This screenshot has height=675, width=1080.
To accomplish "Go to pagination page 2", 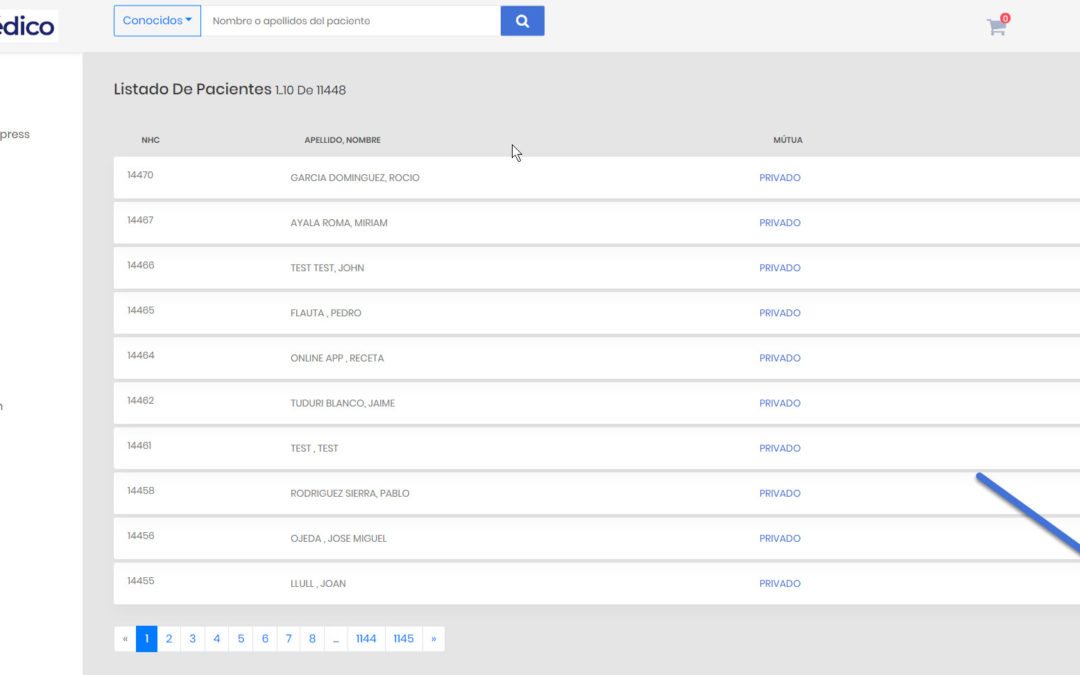I will (x=169, y=638).
